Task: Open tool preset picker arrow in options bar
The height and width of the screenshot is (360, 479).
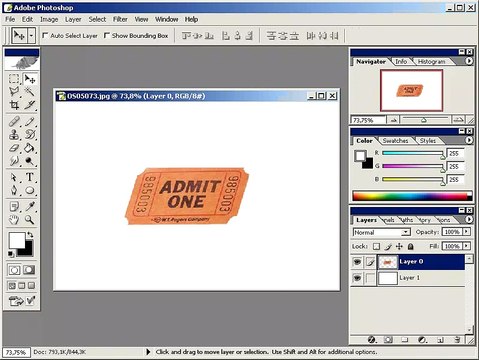Action: point(31,35)
